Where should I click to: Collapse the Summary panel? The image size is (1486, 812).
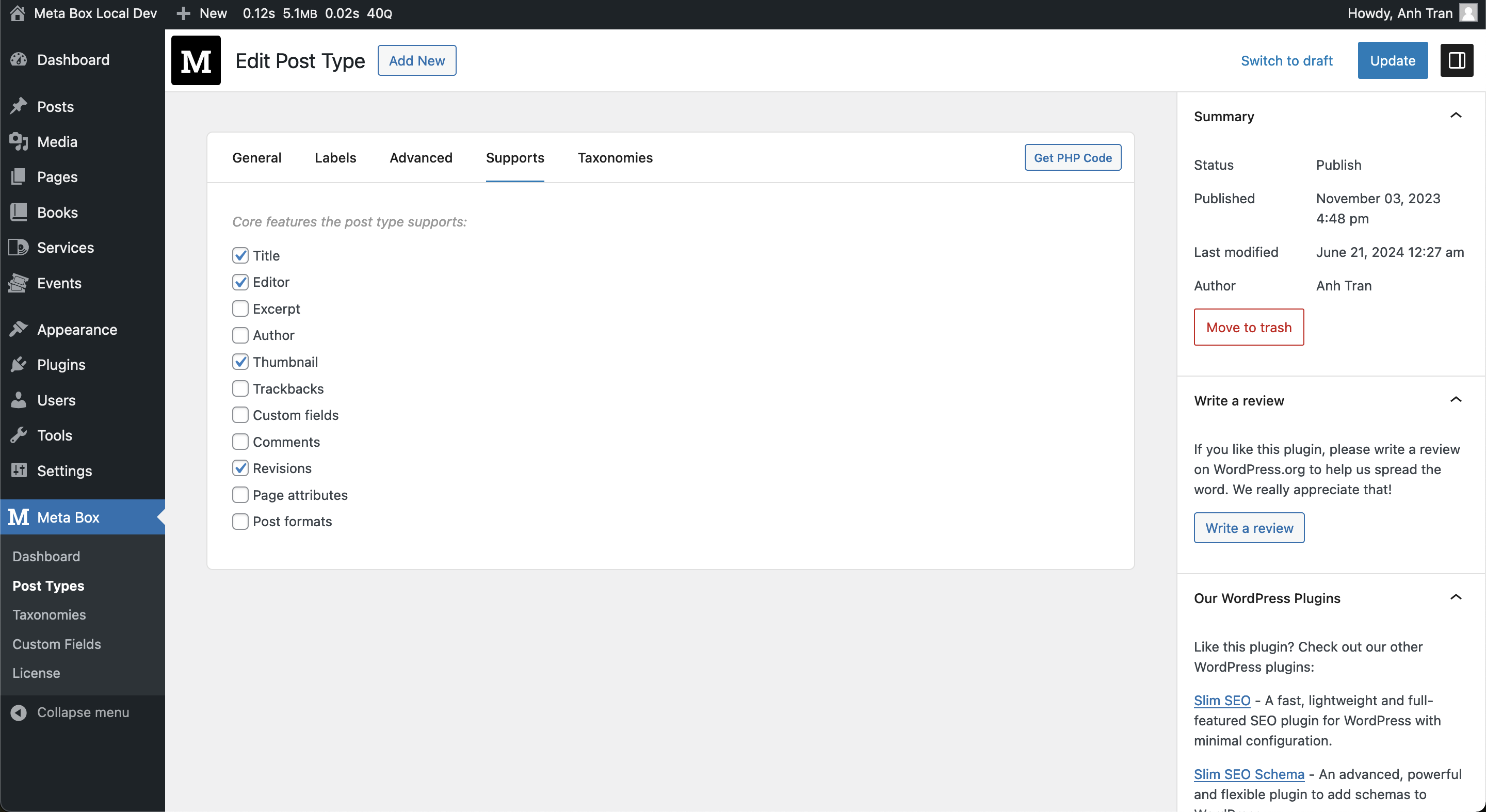tap(1456, 115)
